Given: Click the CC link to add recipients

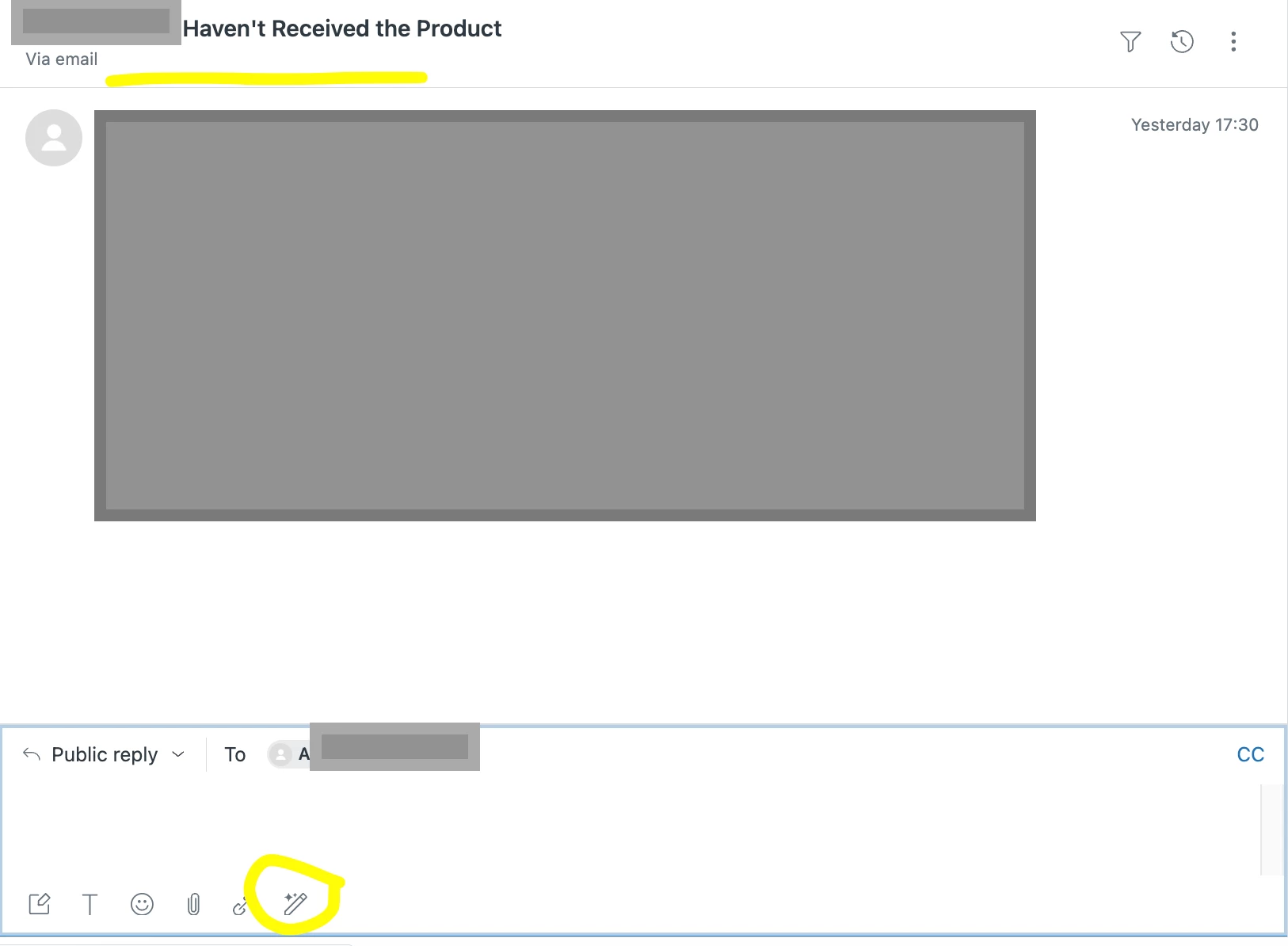Looking at the screenshot, I should click(1250, 754).
